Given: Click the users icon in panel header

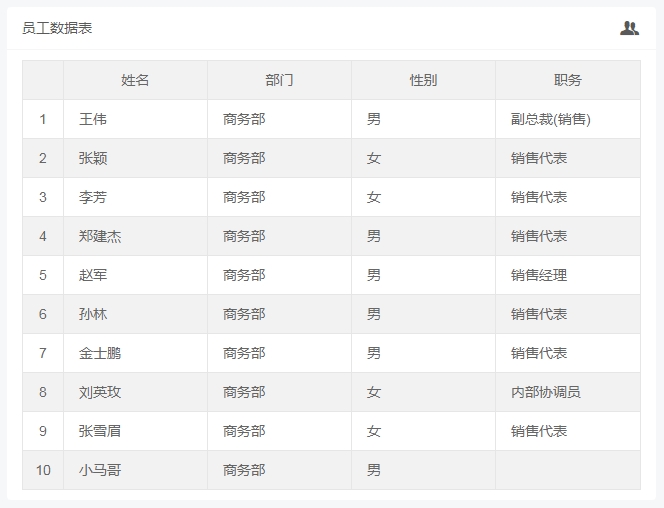Looking at the screenshot, I should point(629,28).
